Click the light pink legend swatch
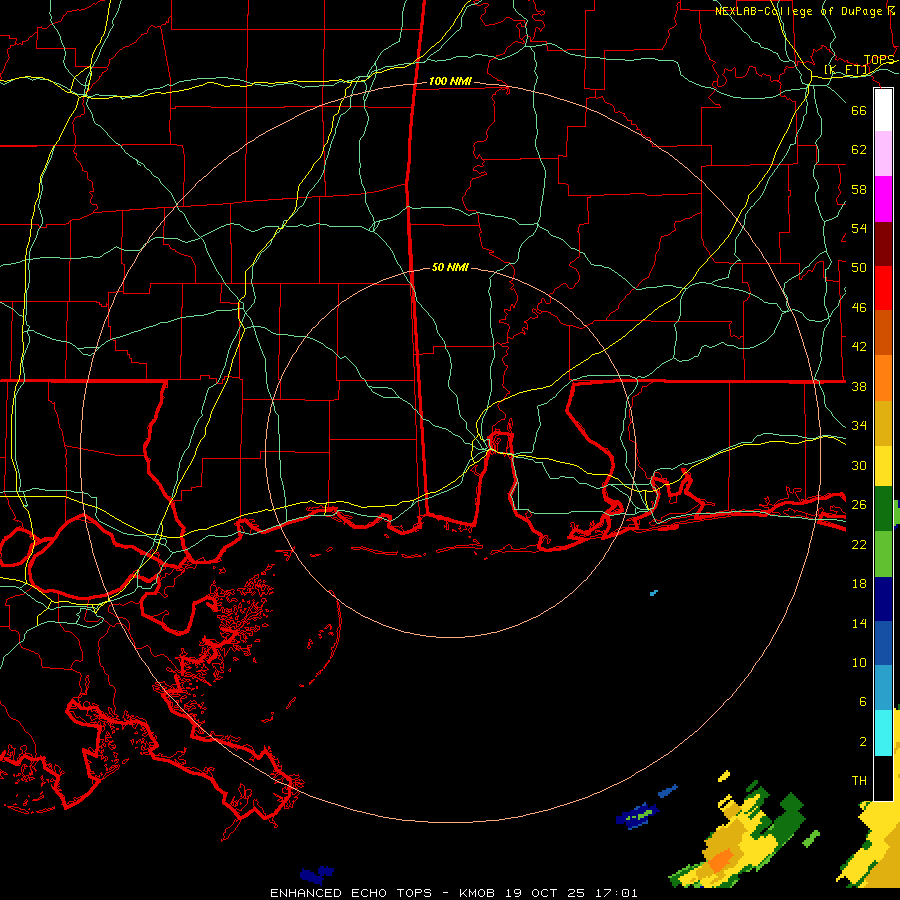This screenshot has width=900, height=900. pos(883,154)
